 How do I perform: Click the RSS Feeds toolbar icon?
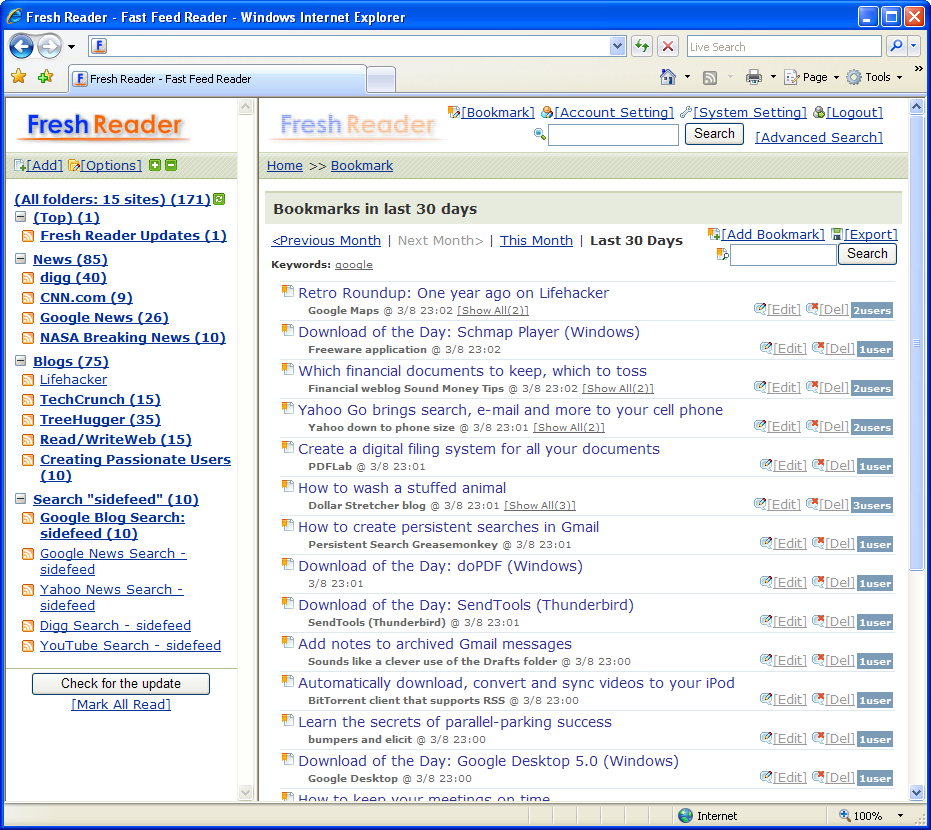(710, 77)
